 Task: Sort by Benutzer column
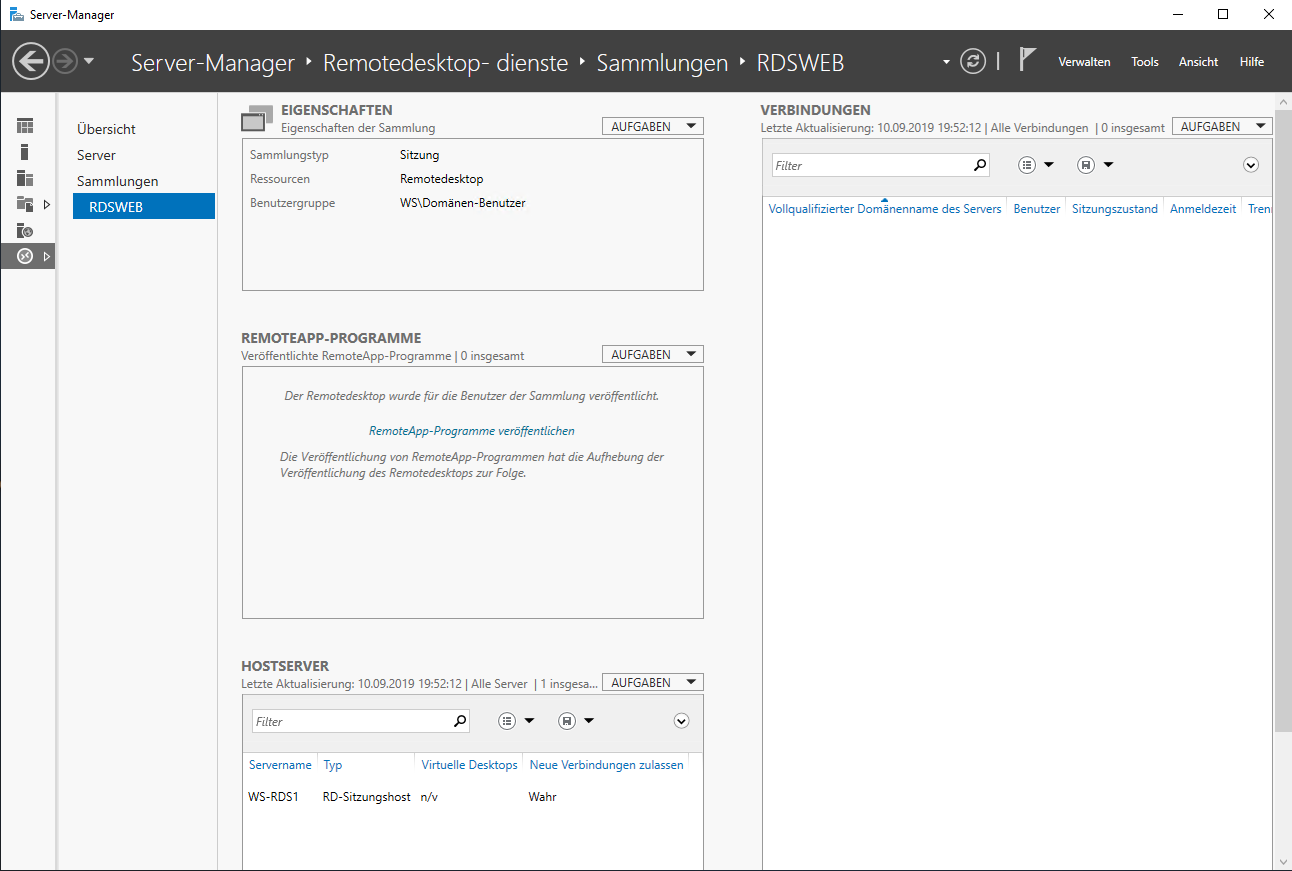pos(1037,209)
